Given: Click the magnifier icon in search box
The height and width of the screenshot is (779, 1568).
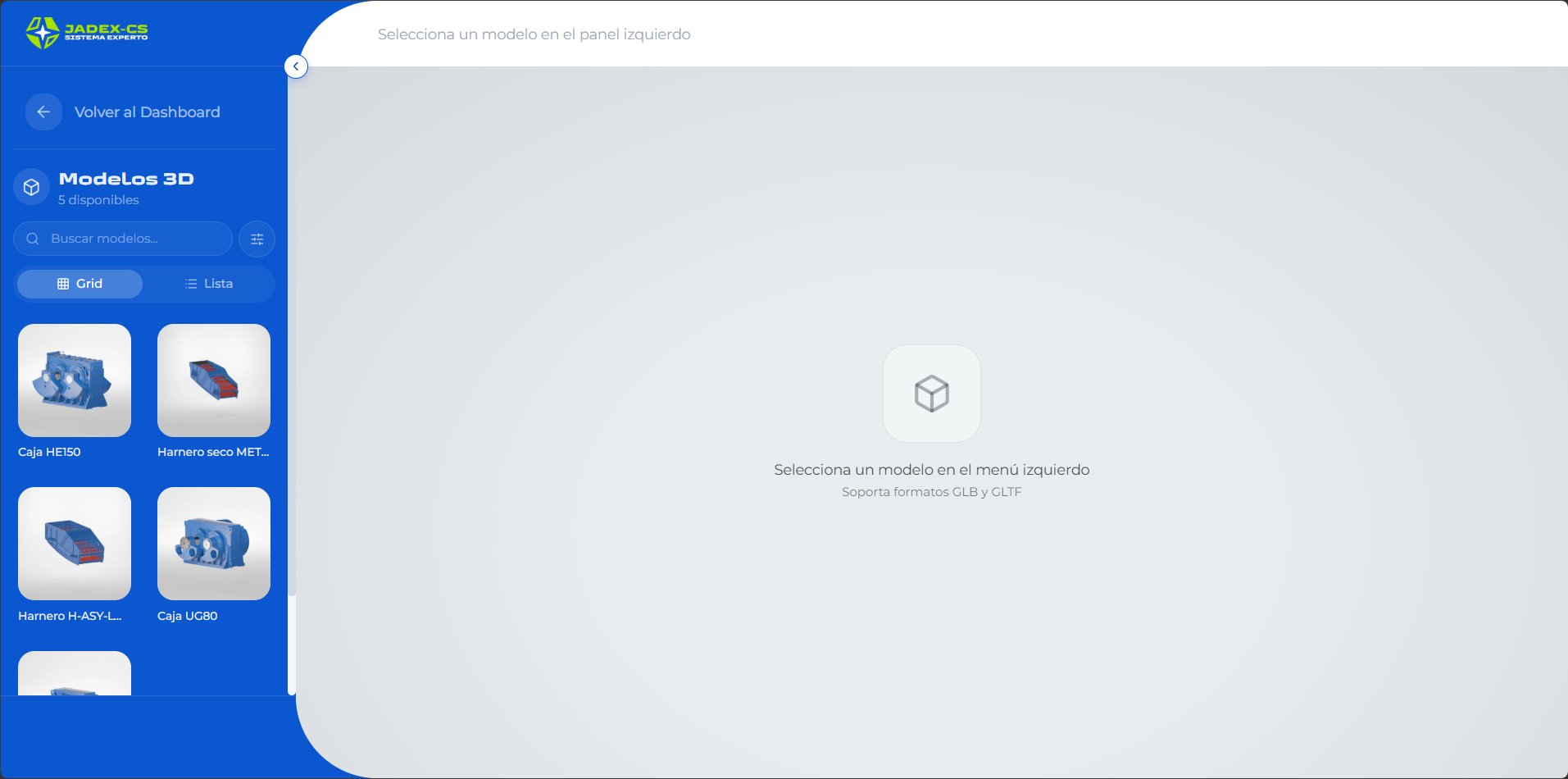Looking at the screenshot, I should coord(33,239).
